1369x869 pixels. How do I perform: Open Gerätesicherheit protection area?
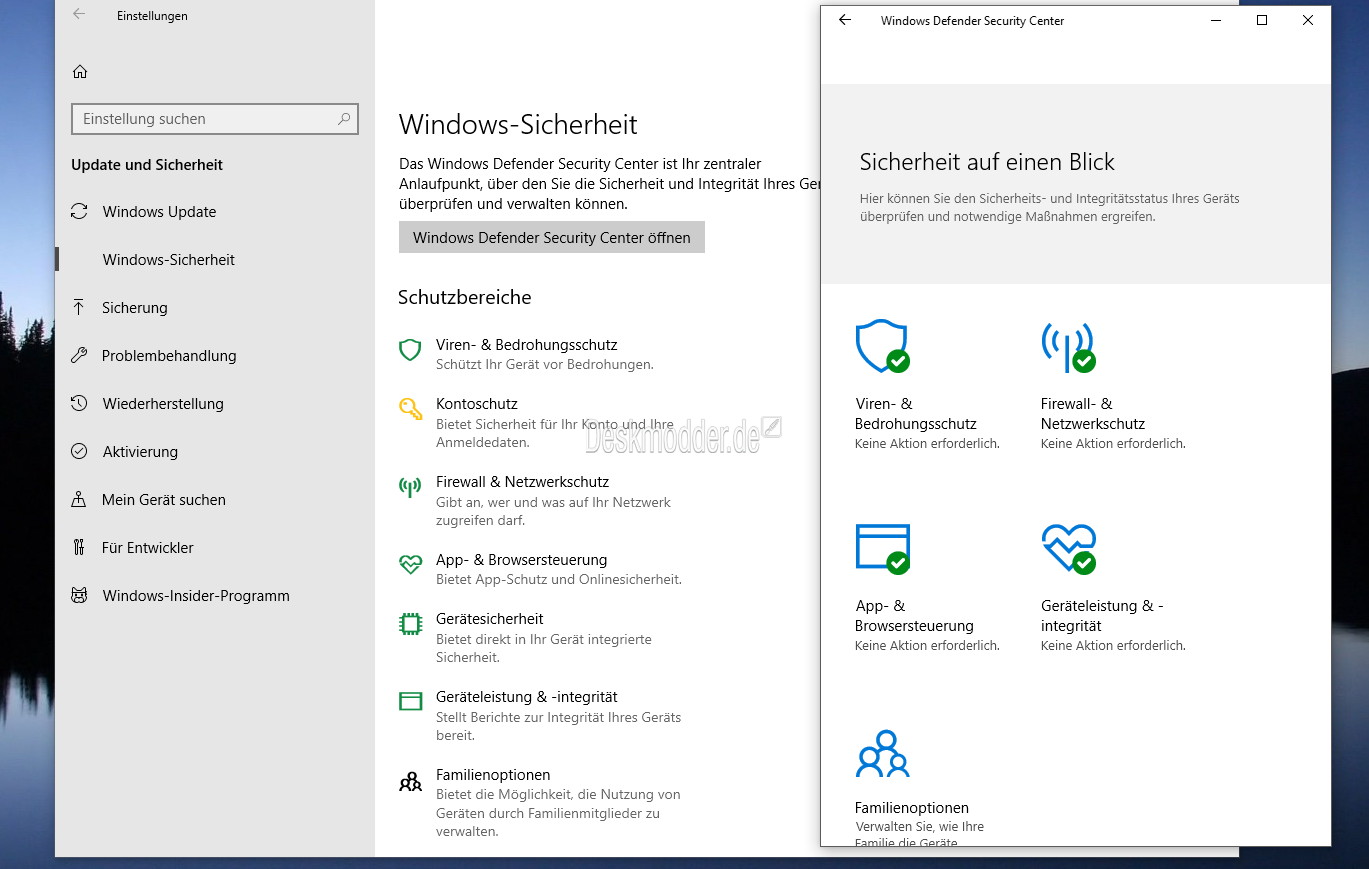[x=489, y=619]
